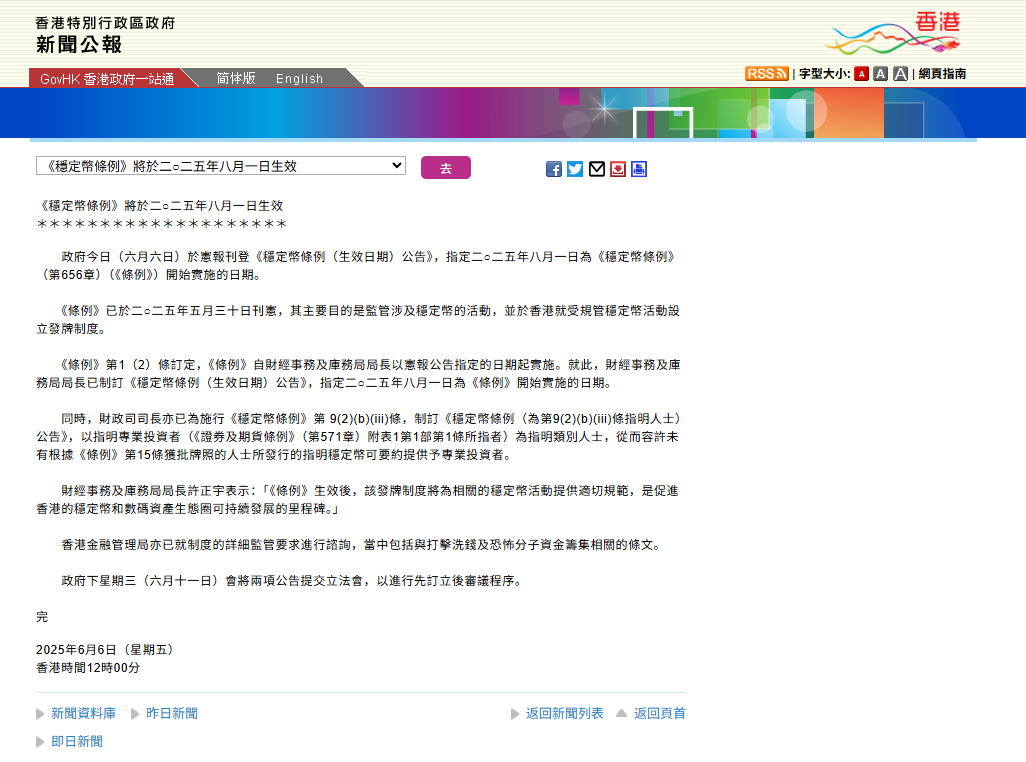This screenshot has width=1026, height=762.
Task: Click the red download icon
Action: (x=618, y=169)
